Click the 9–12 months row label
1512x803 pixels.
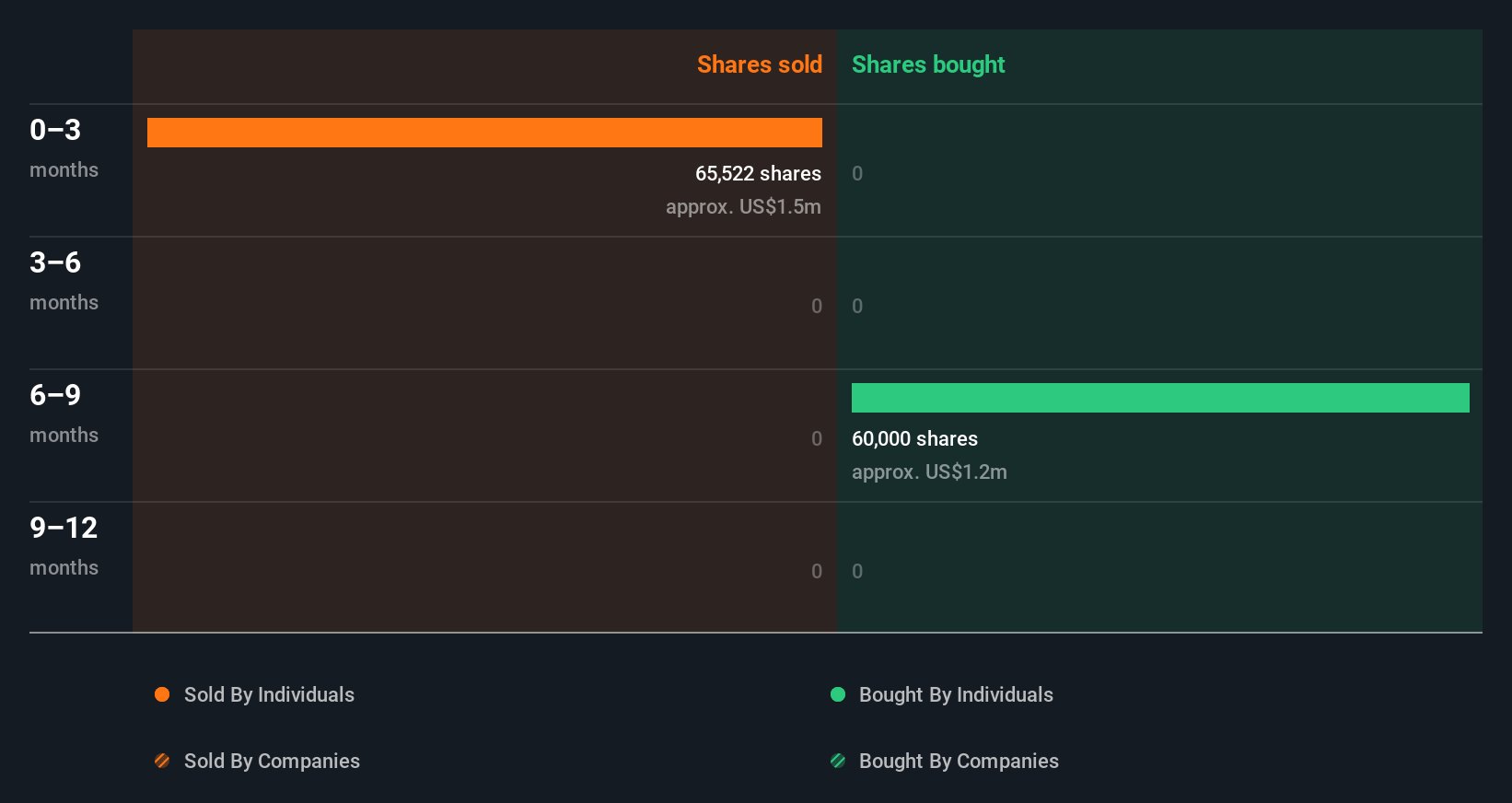[x=64, y=545]
